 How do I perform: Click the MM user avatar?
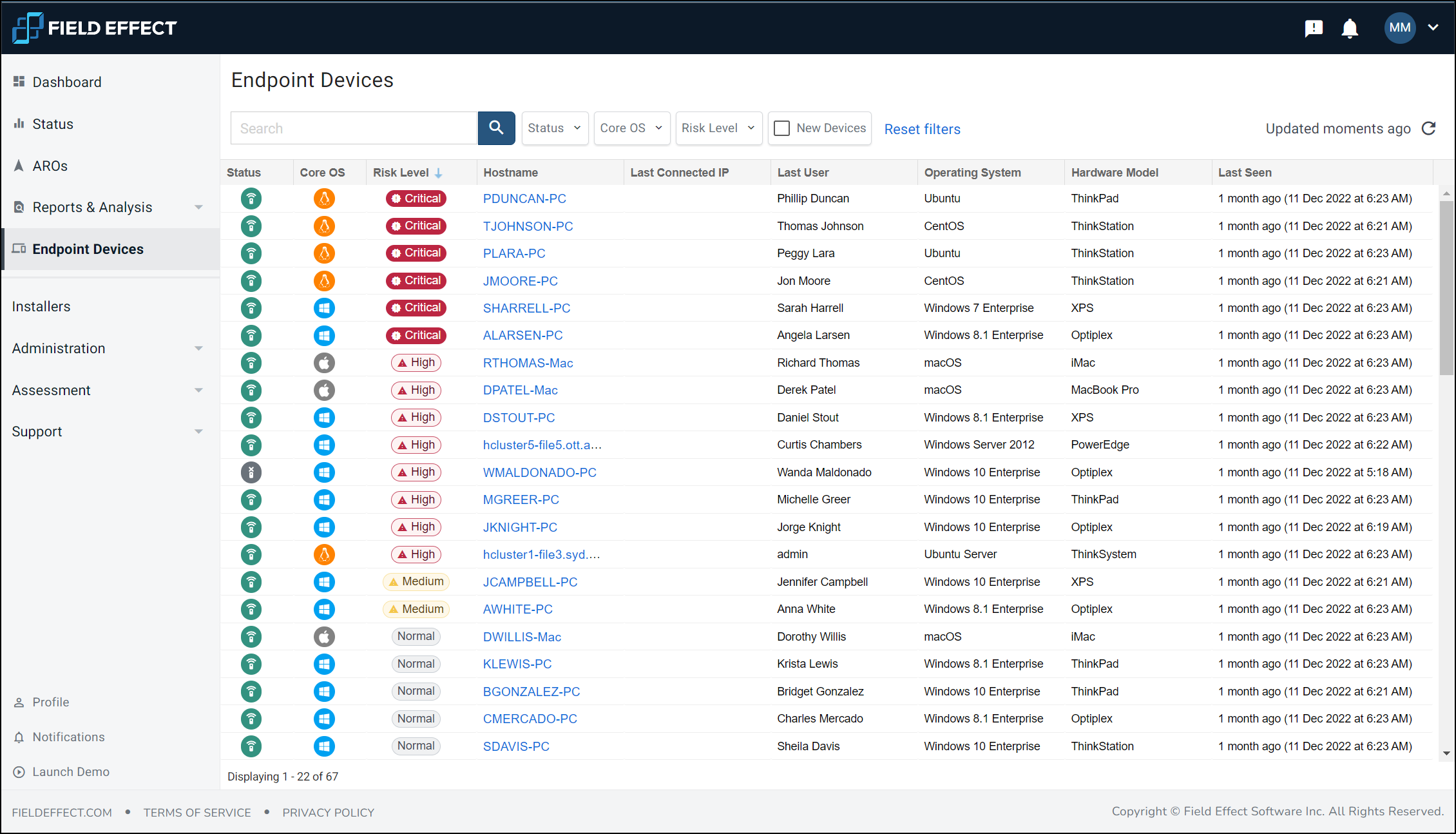[x=1399, y=28]
